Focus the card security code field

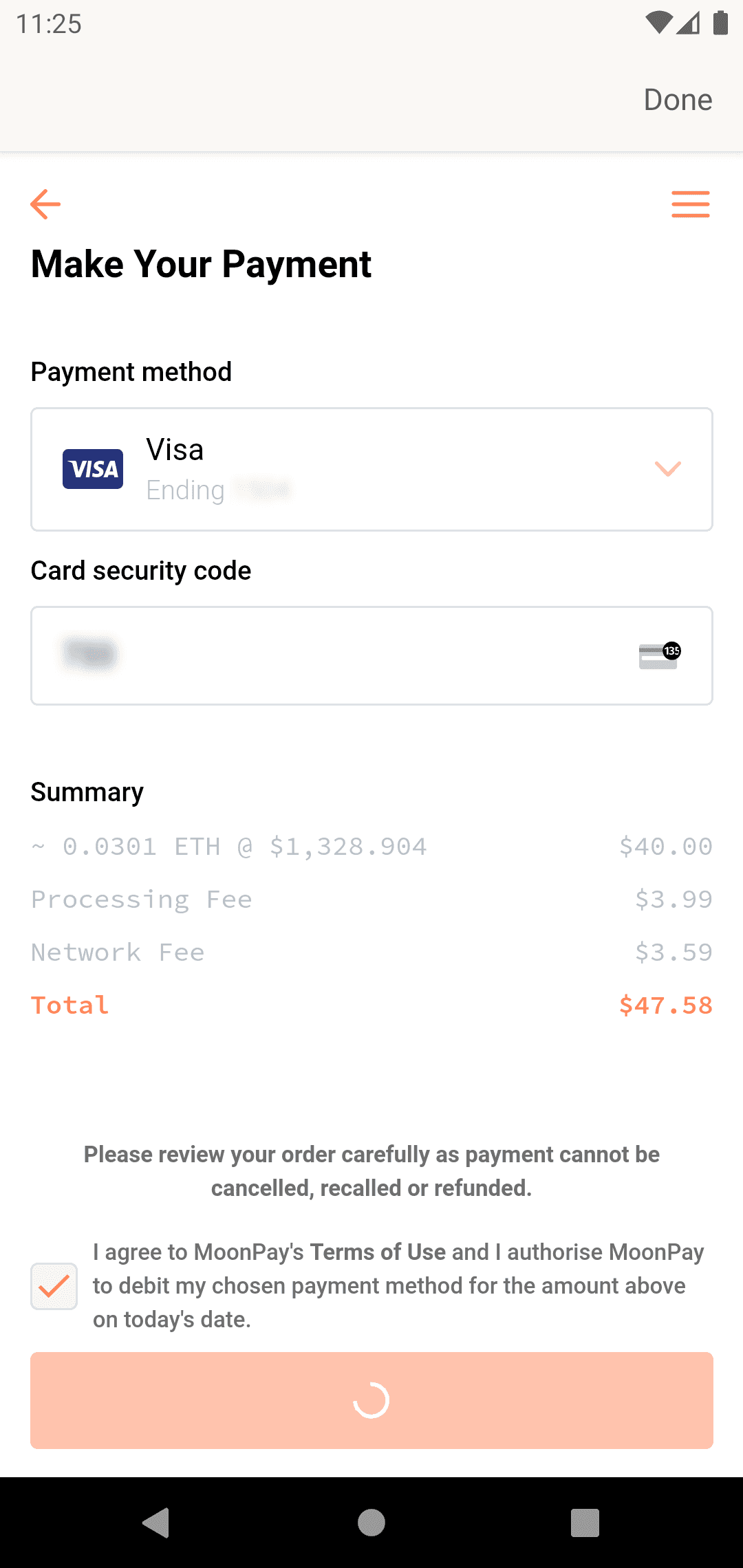coord(344,655)
